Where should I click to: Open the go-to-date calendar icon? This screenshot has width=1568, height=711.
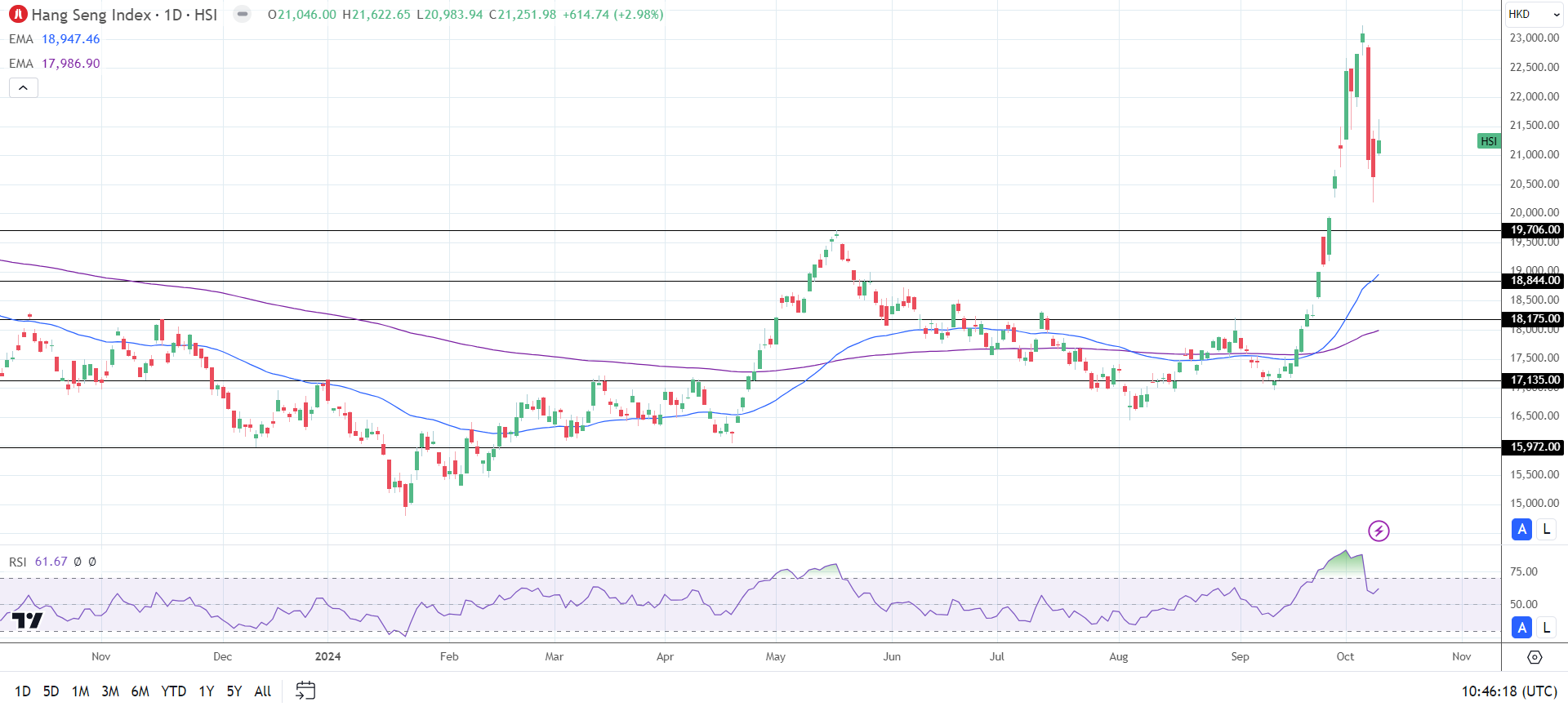point(305,691)
